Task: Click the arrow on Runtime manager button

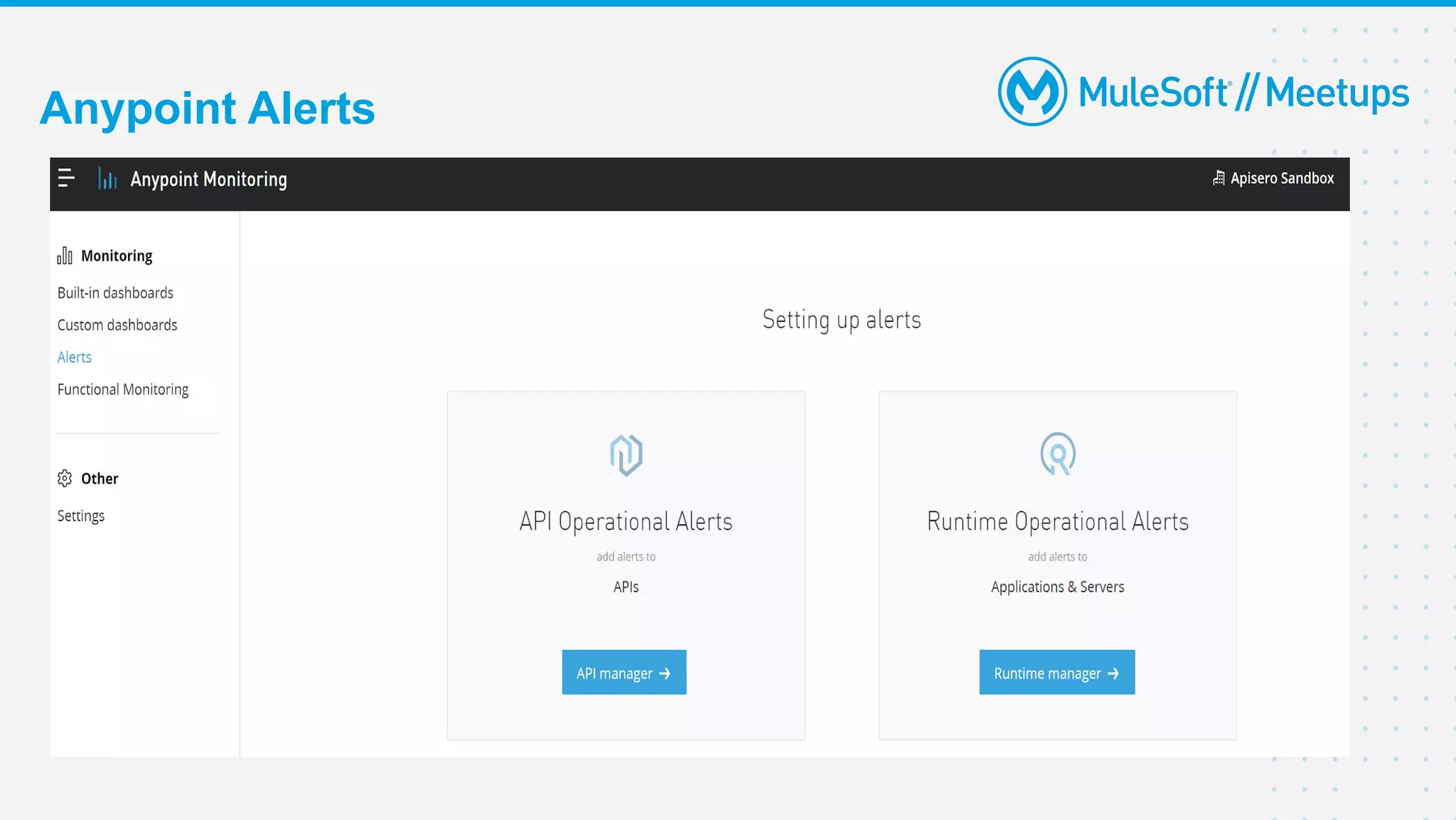Action: [x=1113, y=673]
